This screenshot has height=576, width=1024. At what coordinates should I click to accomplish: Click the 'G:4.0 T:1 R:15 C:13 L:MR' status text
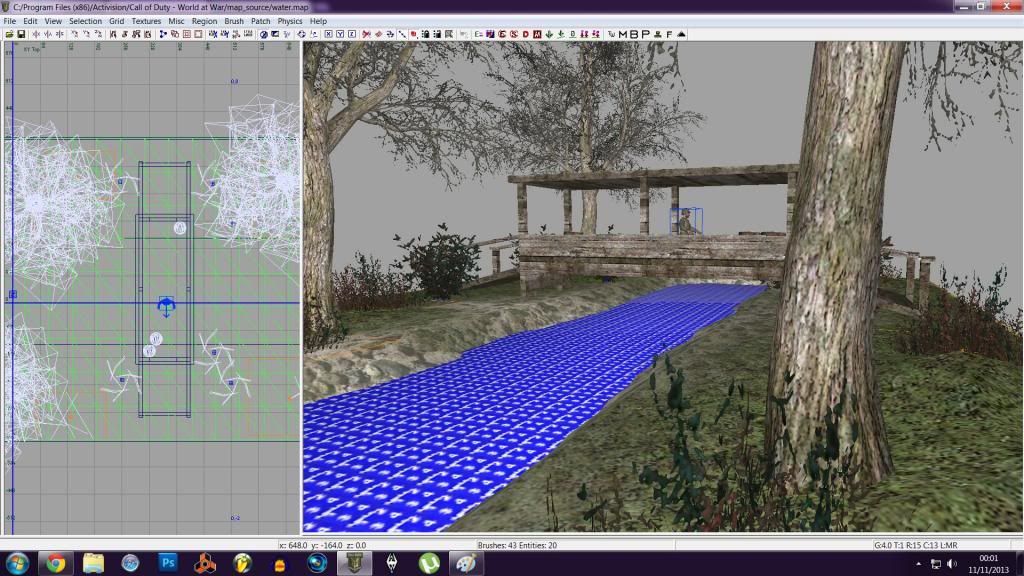pos(916,545)
